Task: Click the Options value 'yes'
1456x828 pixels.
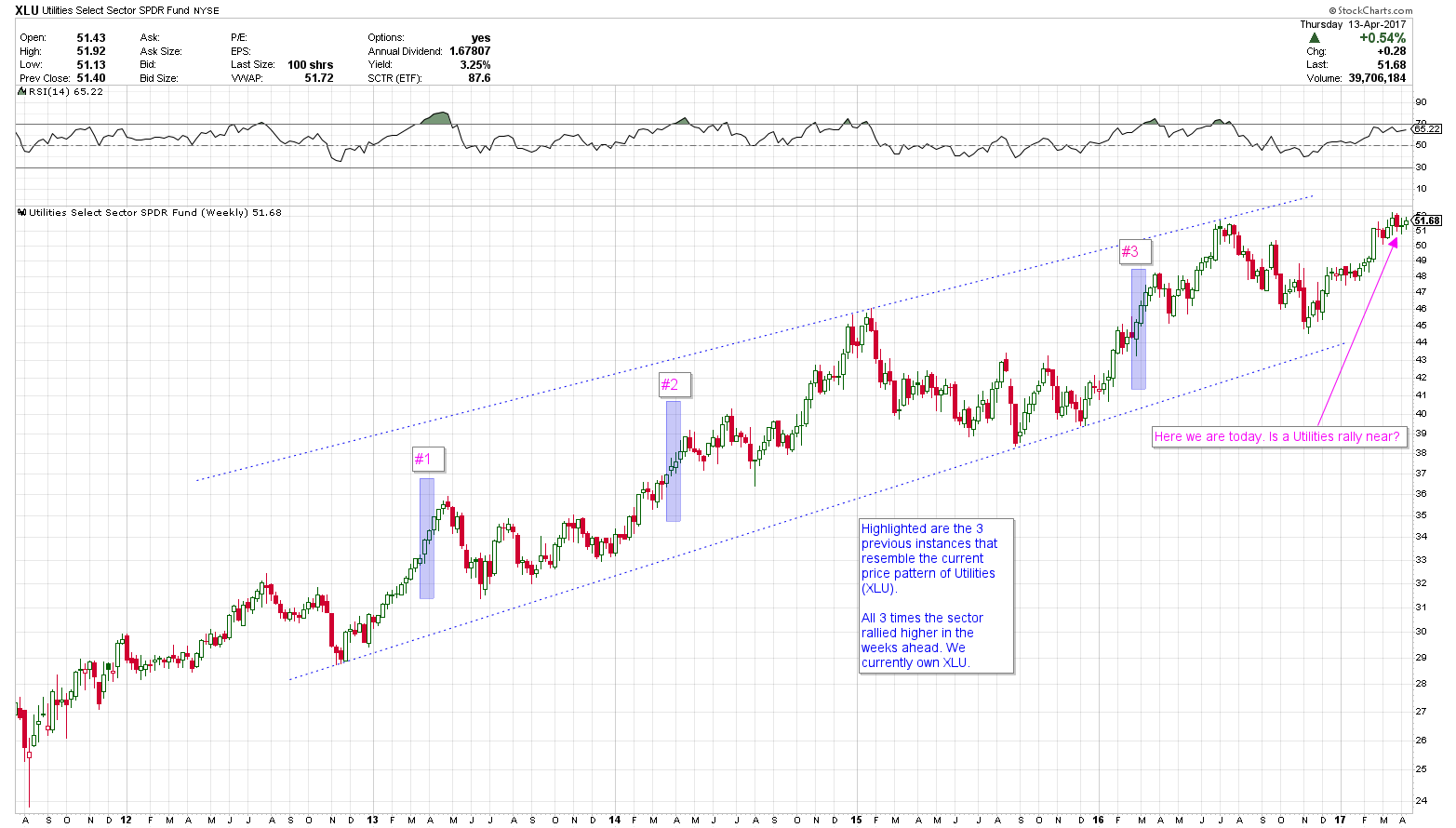Action: [x=480, y=38]
